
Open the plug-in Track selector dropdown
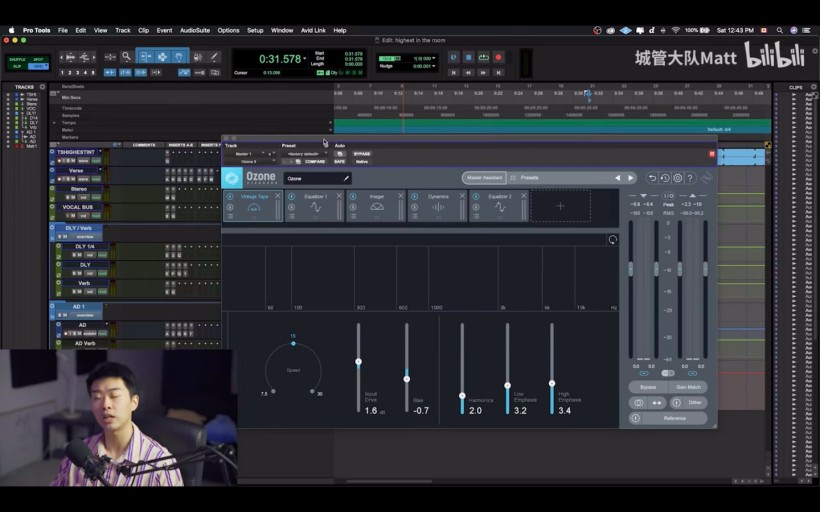[x=249, y=154]
